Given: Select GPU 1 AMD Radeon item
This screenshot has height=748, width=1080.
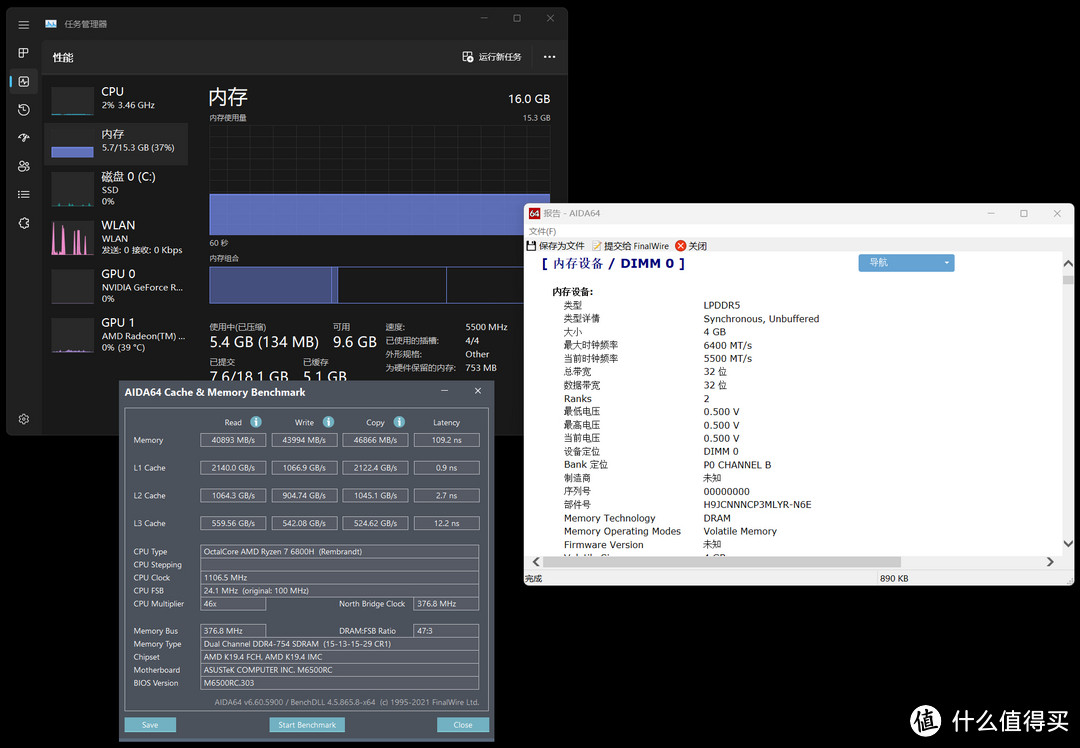Looking at the screenshot, I should pos(116,334).
